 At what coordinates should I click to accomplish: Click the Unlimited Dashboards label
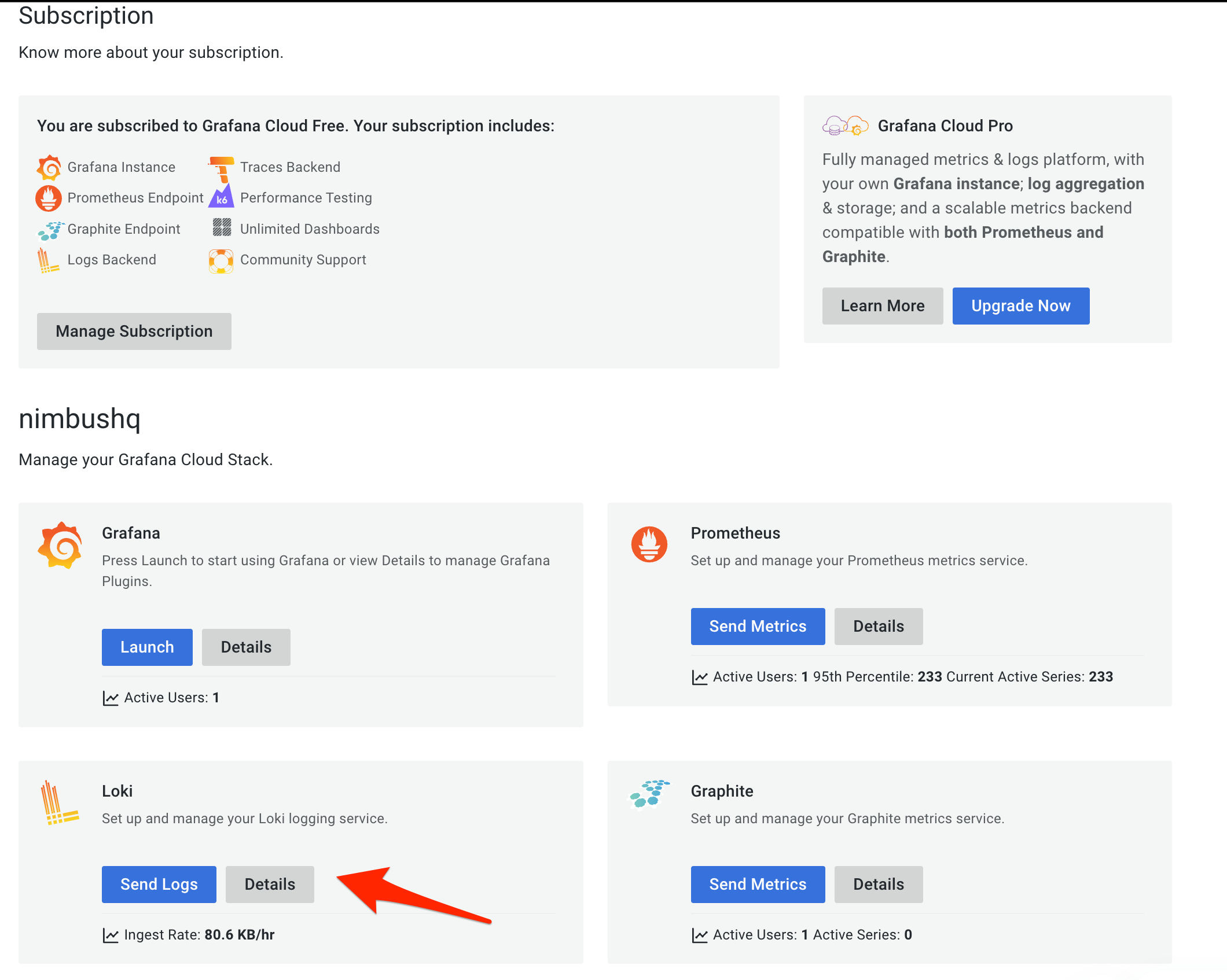click(310, 229)
